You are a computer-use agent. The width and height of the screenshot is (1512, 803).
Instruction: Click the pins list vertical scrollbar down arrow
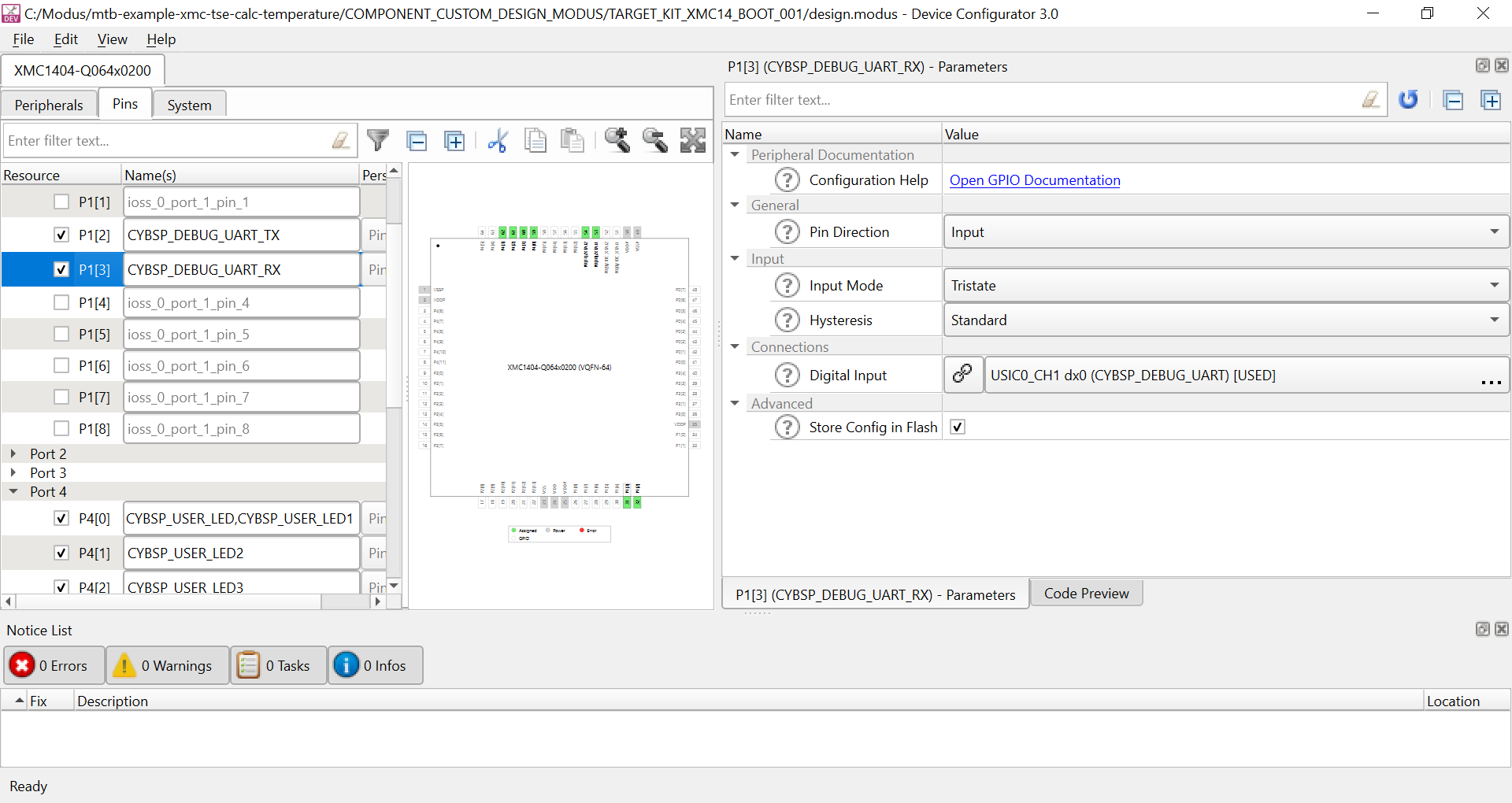pos(394,586)
